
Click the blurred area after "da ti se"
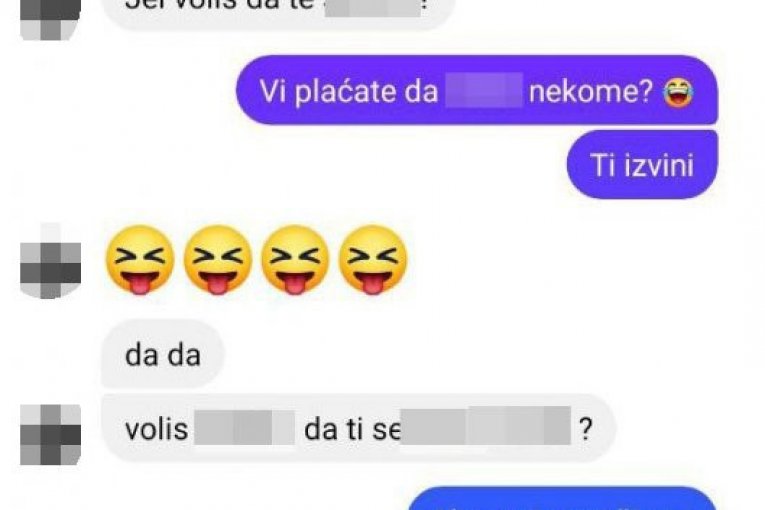[x=485, y=426]
